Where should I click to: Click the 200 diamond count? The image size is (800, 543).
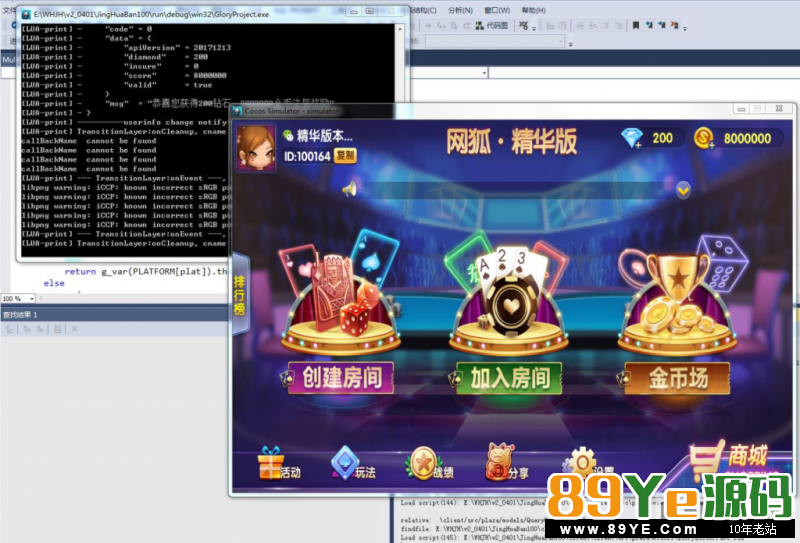(x=662, y=138)
